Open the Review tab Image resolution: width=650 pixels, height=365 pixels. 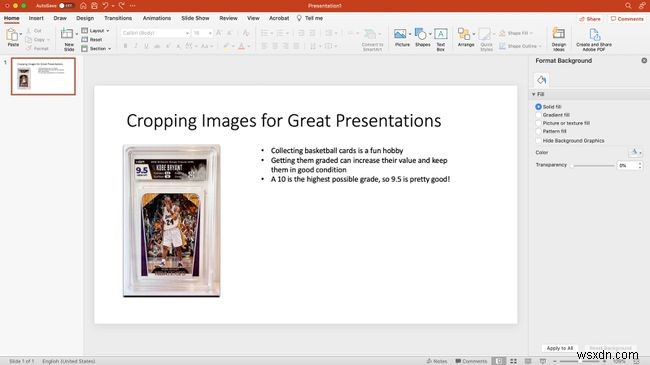(x=228, y=18)
